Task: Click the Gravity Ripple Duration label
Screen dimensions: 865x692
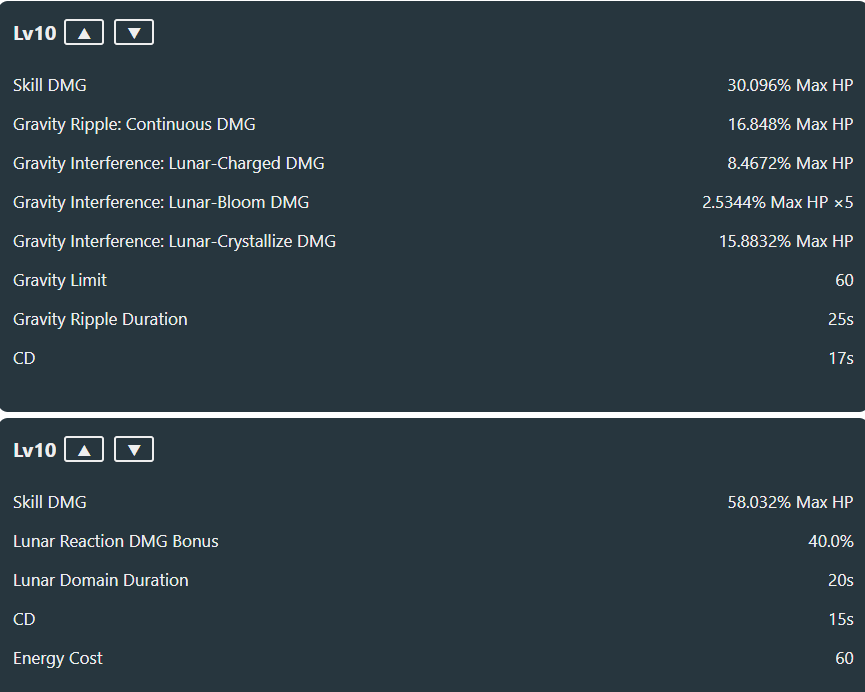Action: coord(100,319)
